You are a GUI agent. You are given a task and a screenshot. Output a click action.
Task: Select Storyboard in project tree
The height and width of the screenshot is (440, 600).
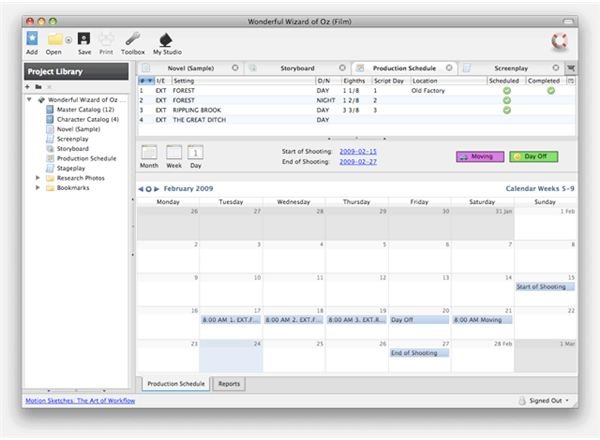(73, 148)
